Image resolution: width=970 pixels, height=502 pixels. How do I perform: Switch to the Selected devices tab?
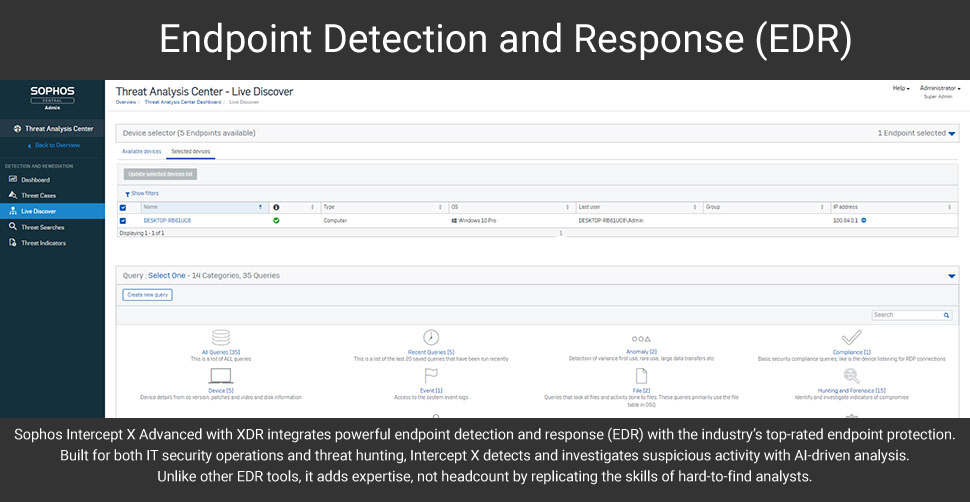point(191,152)
